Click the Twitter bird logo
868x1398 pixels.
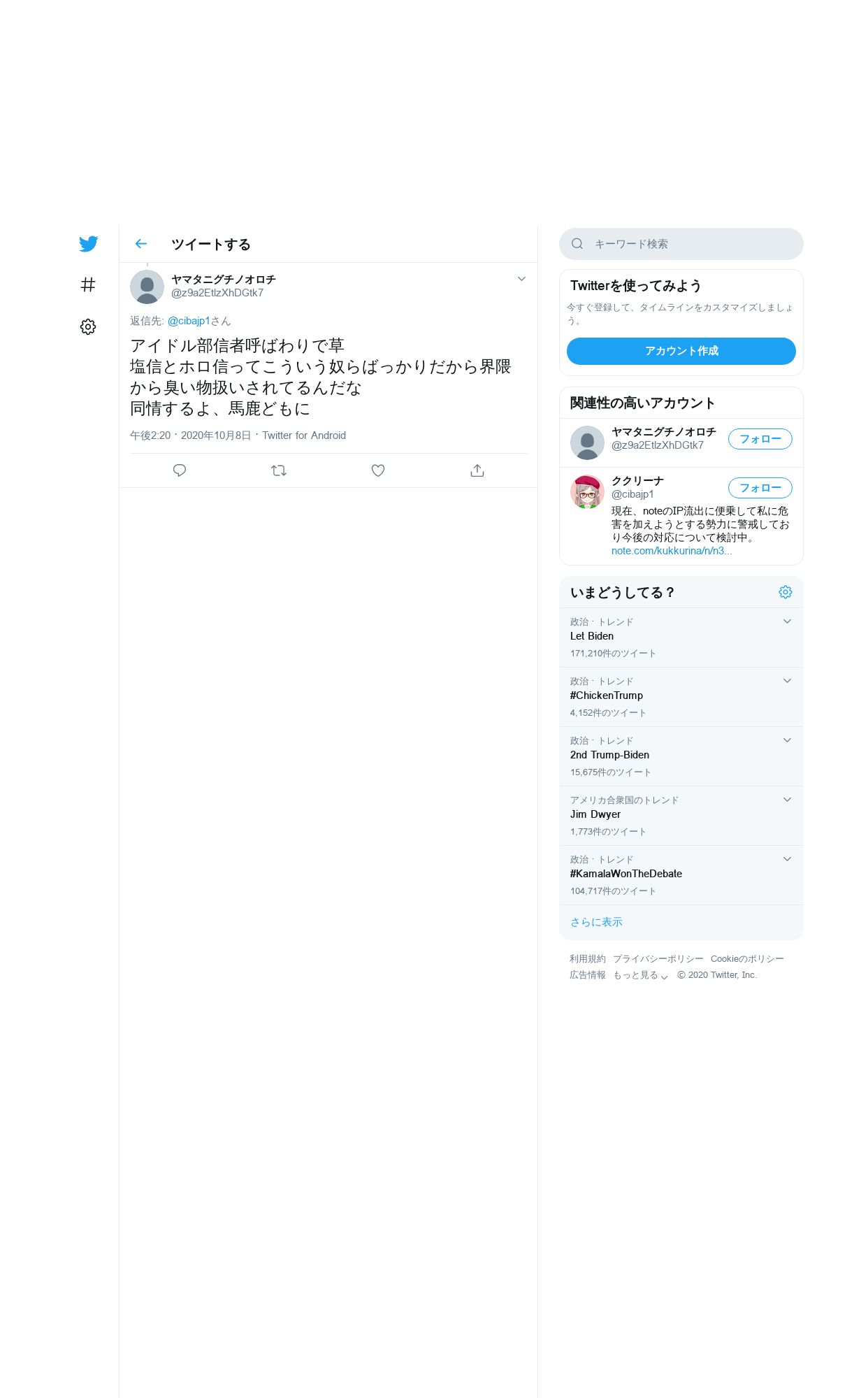[88, 244]
